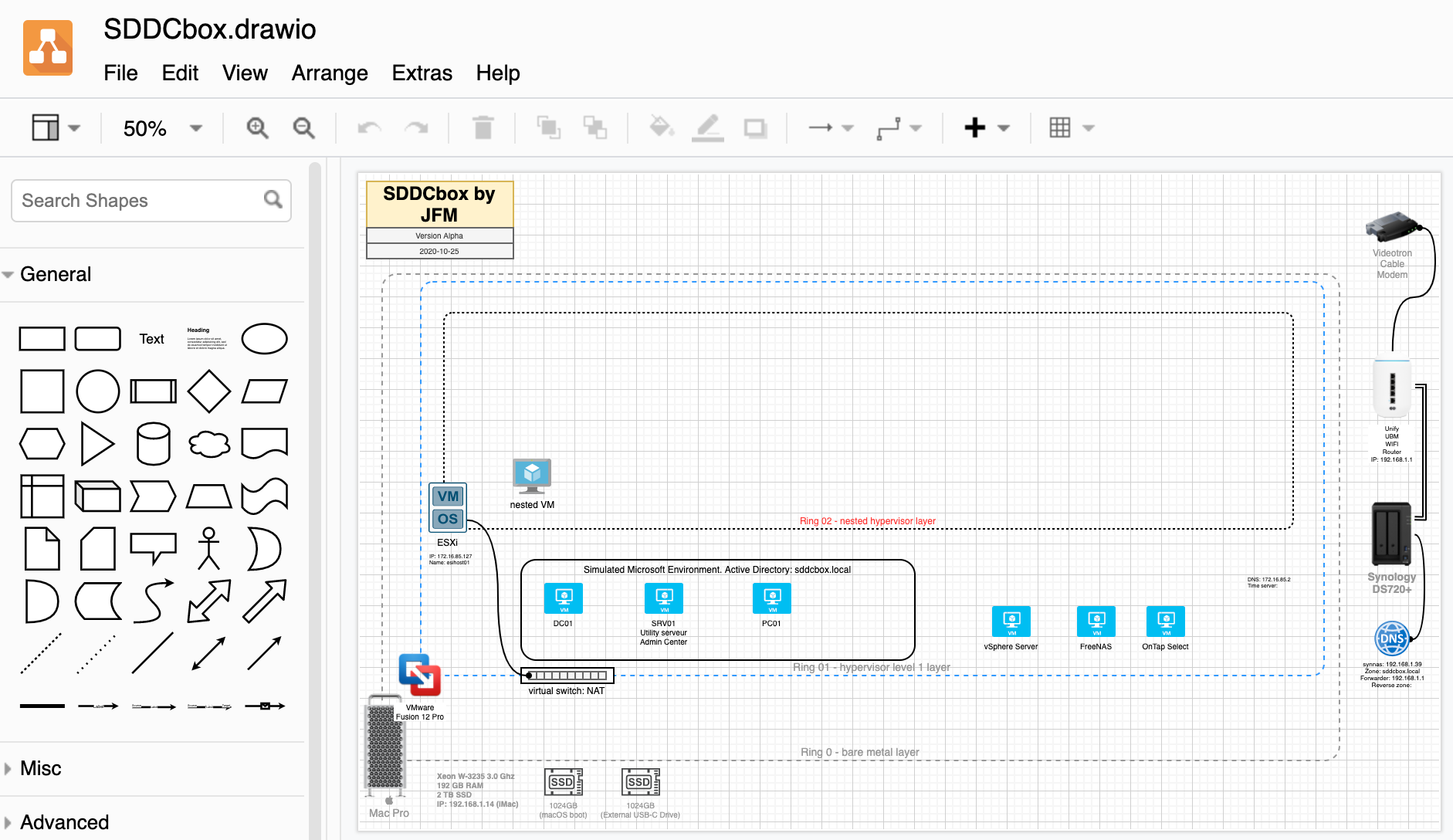Select the nested VM monitor icon
The image size is (1453, 840).
point(532,476)
